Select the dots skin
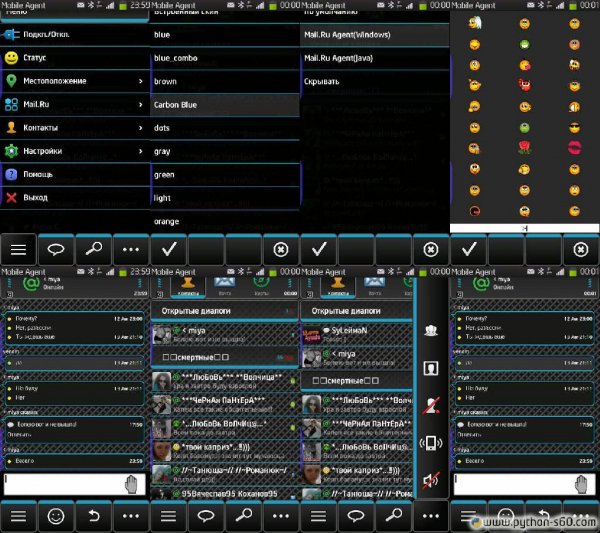This screenshot has width=600, height=533. tap(225, 128)
